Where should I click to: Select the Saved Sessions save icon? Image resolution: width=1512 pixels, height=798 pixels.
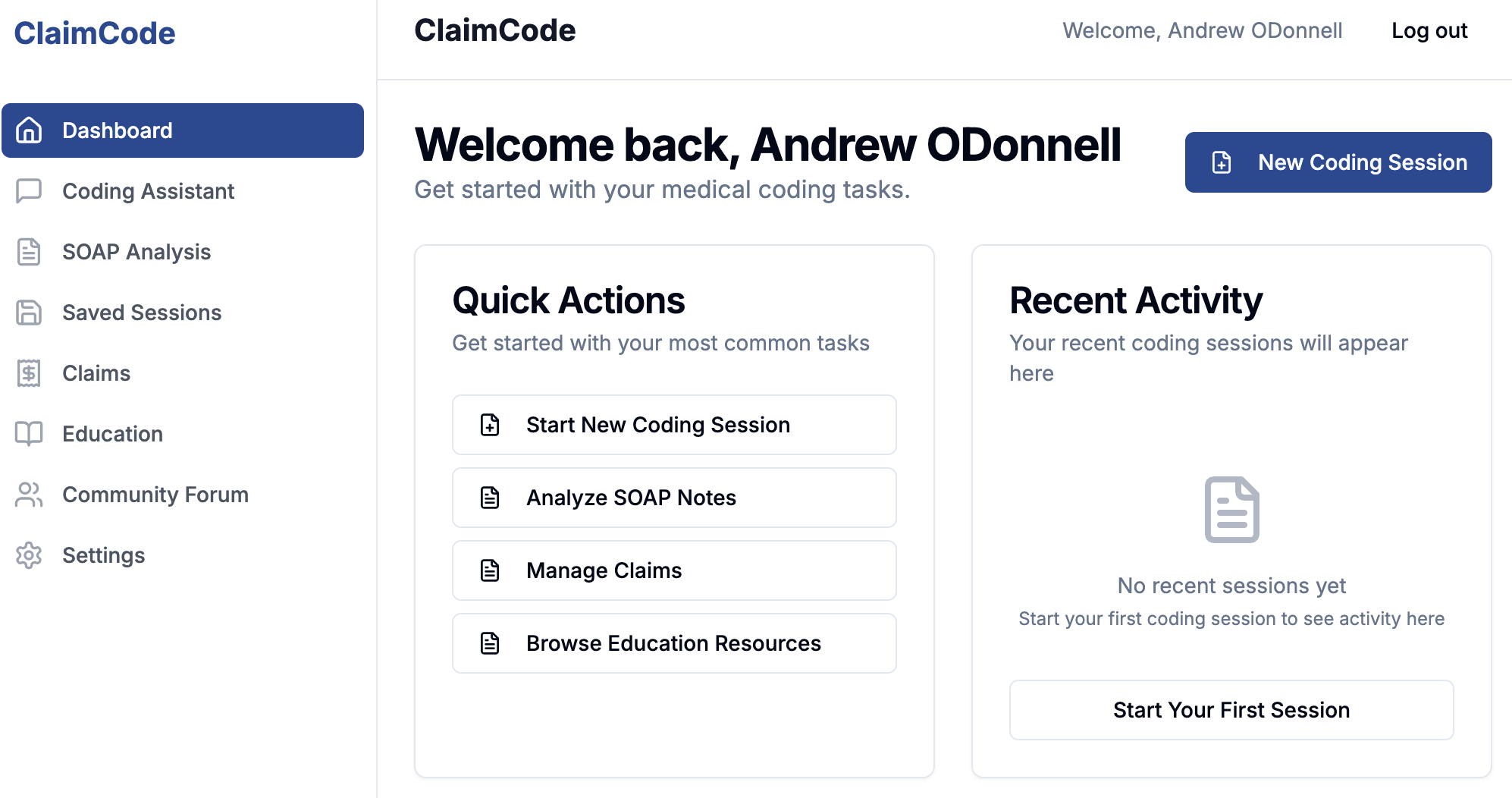click(30, 313)
